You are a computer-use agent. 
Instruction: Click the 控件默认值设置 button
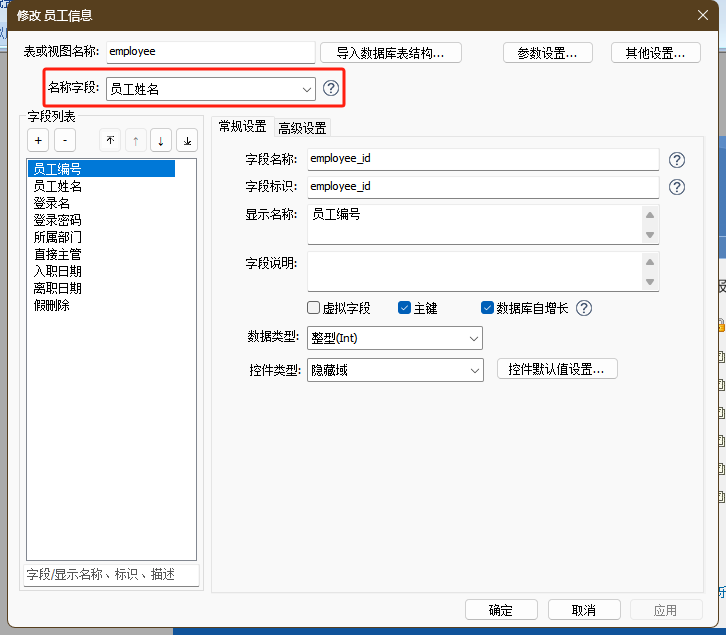click(557, 369)
